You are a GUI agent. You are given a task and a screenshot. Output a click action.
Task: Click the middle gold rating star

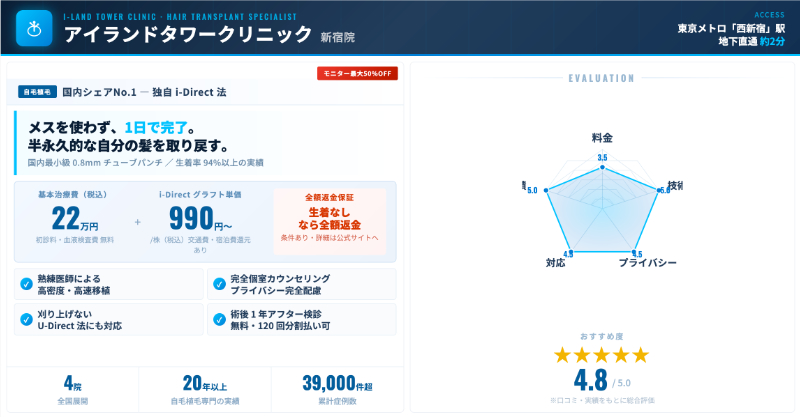pos(601,355)
